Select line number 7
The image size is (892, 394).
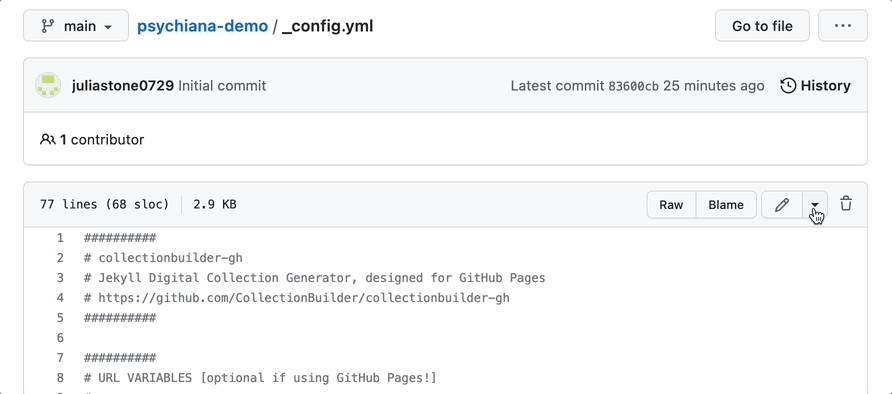point(60,358)
